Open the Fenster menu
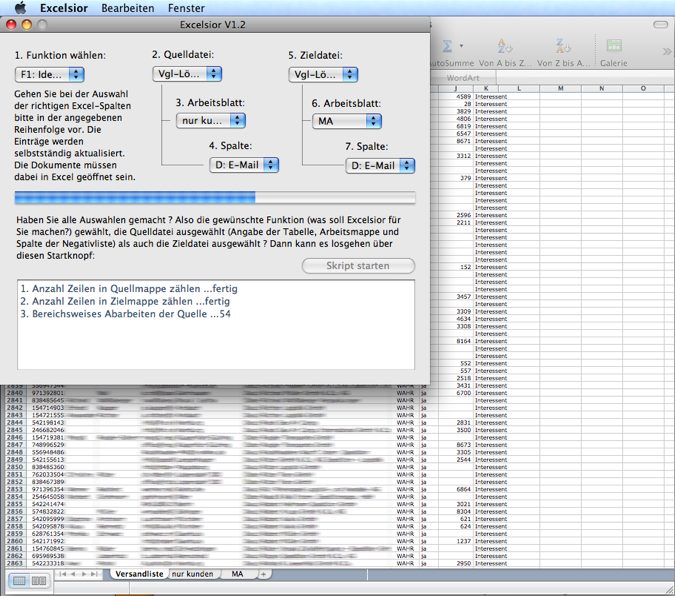This screenshot has height=596, width=675. [186, 8]
